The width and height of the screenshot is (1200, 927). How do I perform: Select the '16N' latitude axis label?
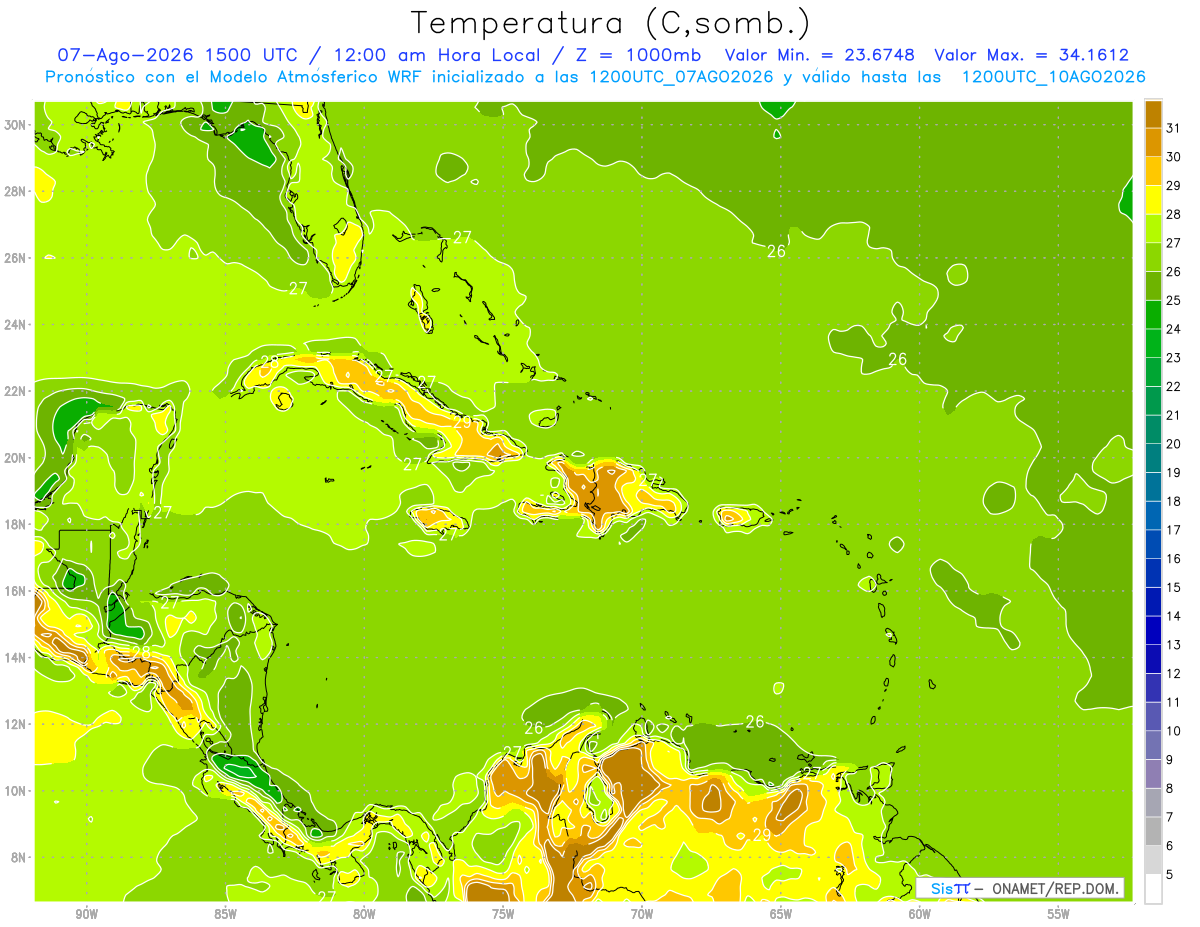(15, 591)
